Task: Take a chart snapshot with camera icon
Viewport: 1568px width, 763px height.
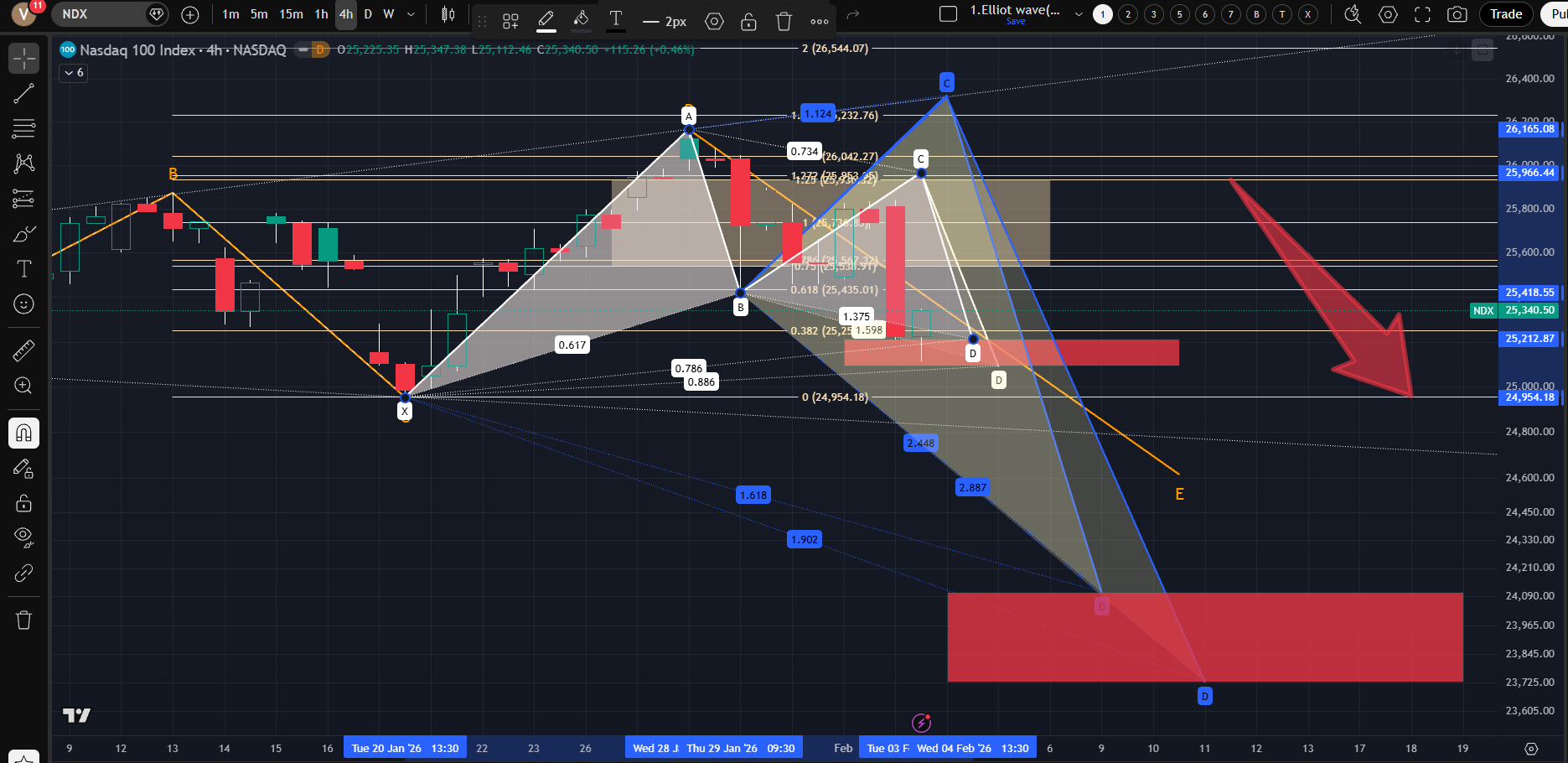Action: tap(1457, 14)
